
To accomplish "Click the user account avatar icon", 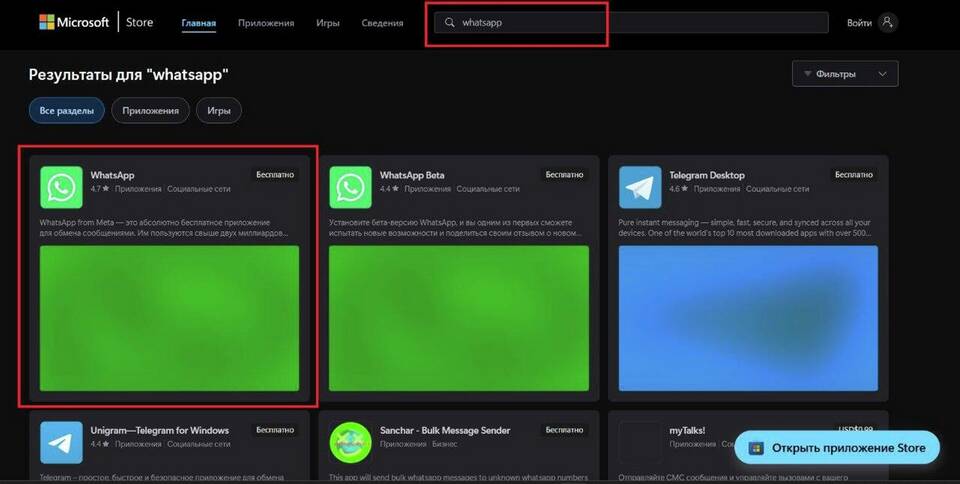I will coord(887,22).
